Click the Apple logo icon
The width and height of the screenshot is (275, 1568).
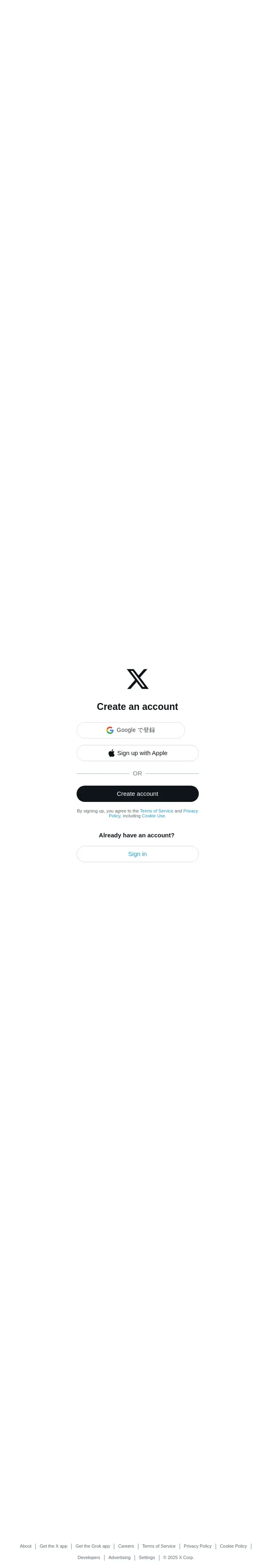tap(112, 753)
